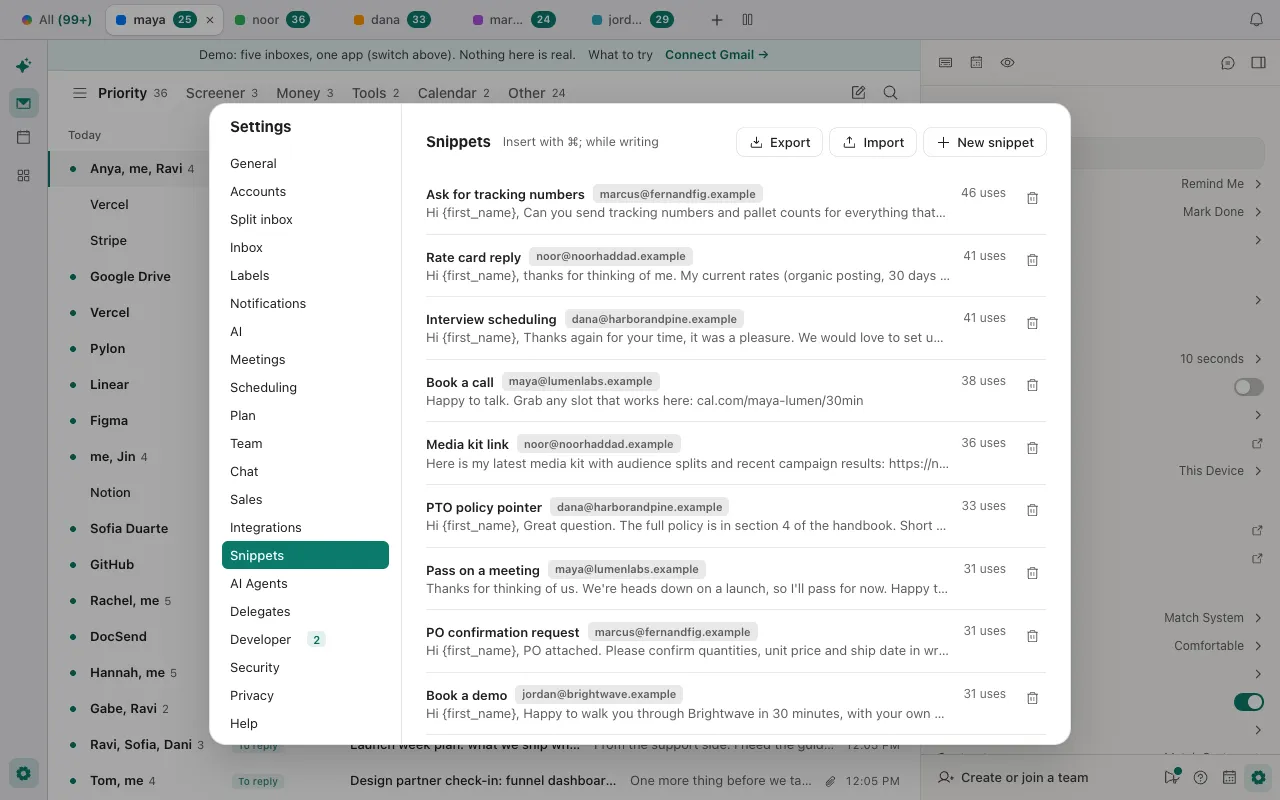1280x800 pixels.
Task: Turn off the green enabled toggle in the background panel
Action: coord(1248,702)
